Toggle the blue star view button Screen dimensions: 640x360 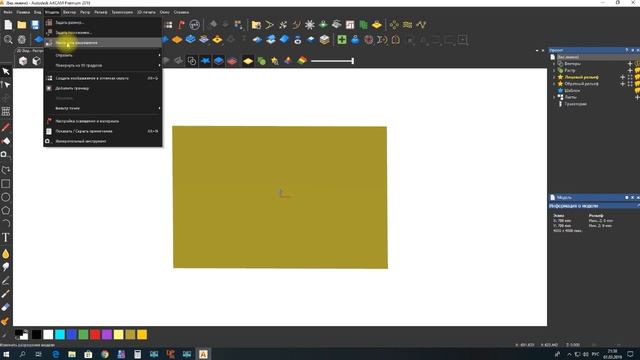tap(205, 61)
